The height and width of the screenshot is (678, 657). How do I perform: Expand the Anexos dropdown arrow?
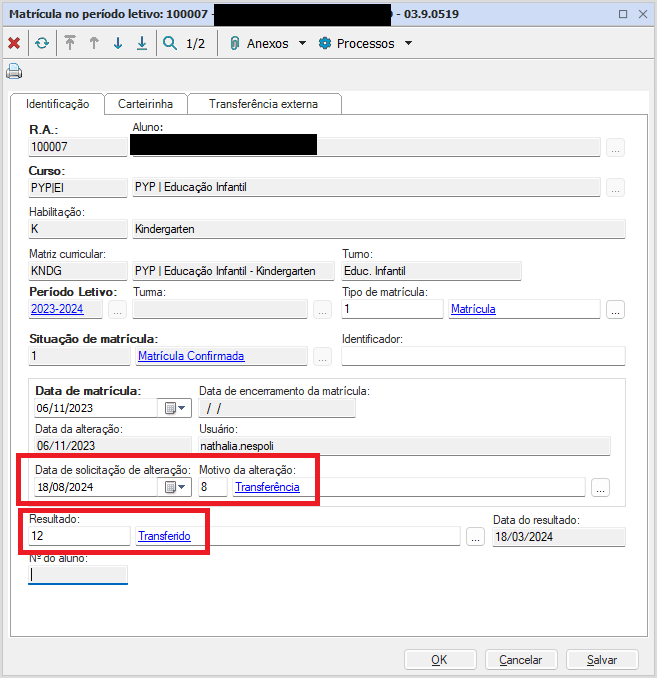302,43
